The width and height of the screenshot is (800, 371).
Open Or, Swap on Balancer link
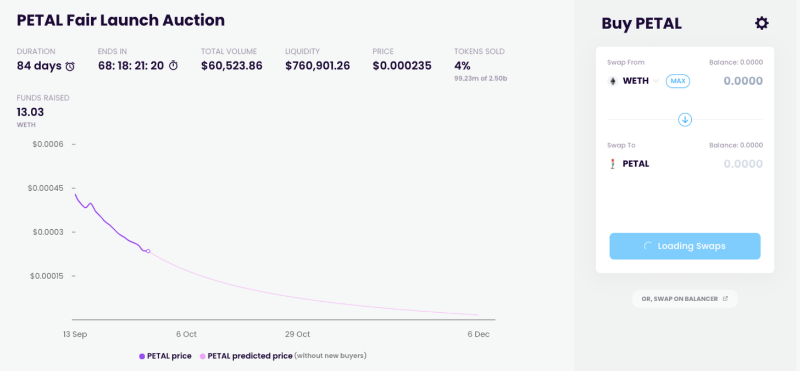[x=685, y=299]
